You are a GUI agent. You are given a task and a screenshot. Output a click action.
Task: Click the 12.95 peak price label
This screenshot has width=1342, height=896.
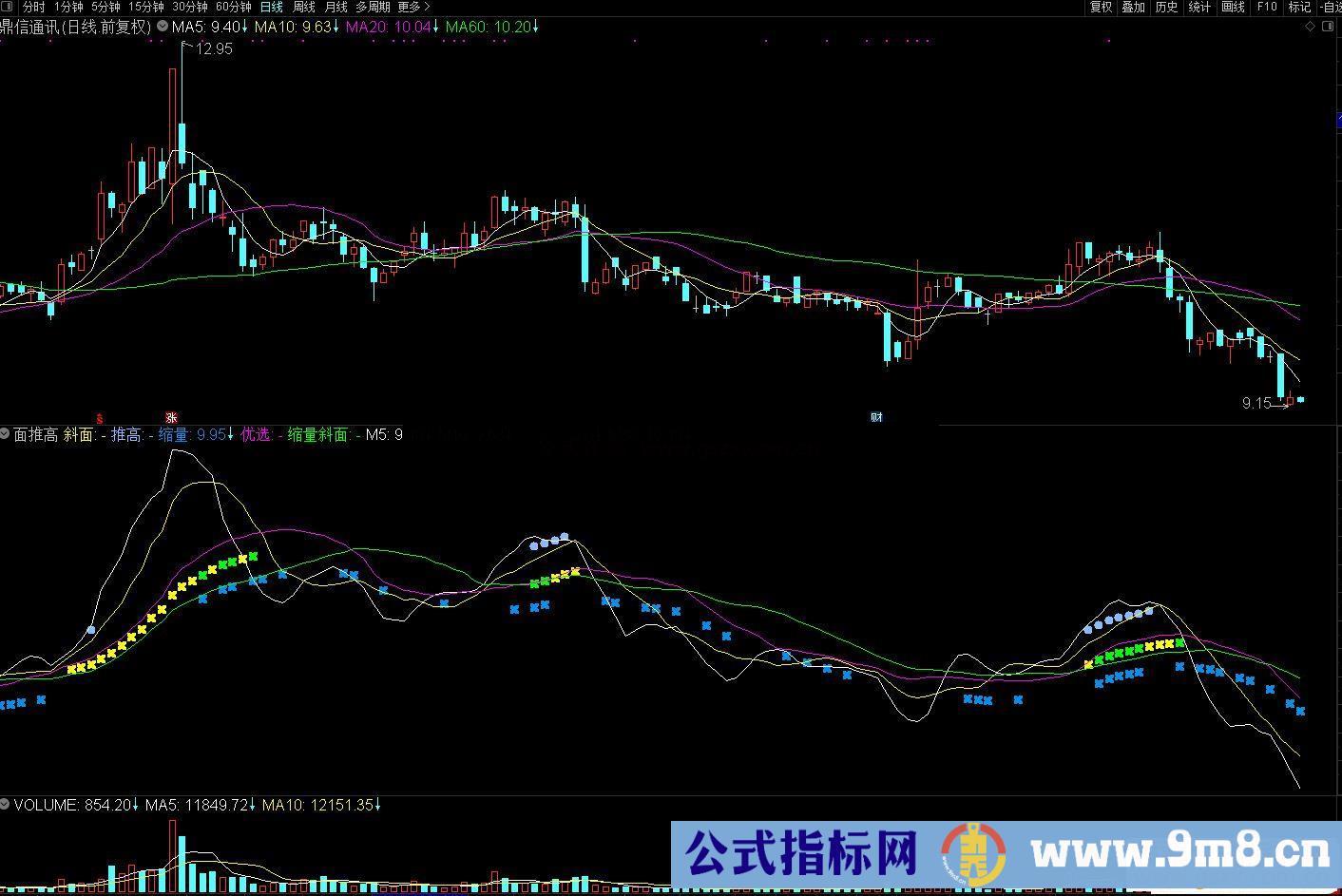tap(211, 48)
